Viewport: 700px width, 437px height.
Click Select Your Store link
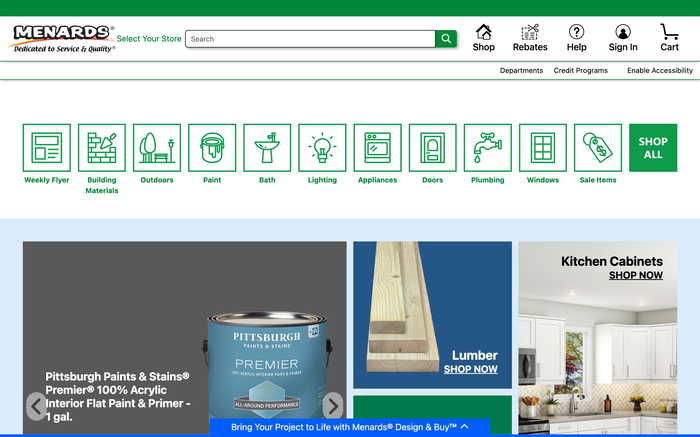[x=149, y=39]
